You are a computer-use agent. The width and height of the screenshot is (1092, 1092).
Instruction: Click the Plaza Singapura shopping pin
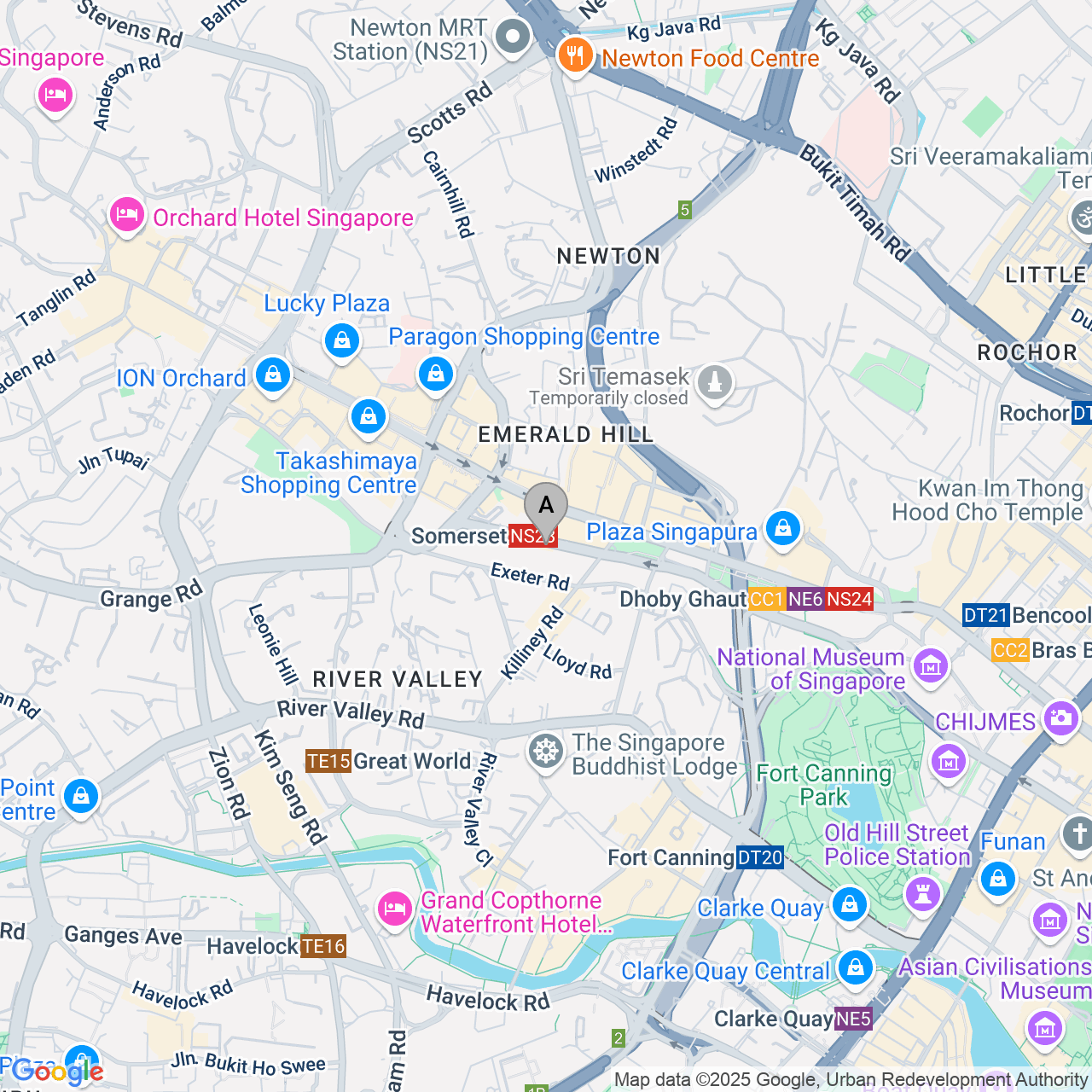[x=783, y=531]
